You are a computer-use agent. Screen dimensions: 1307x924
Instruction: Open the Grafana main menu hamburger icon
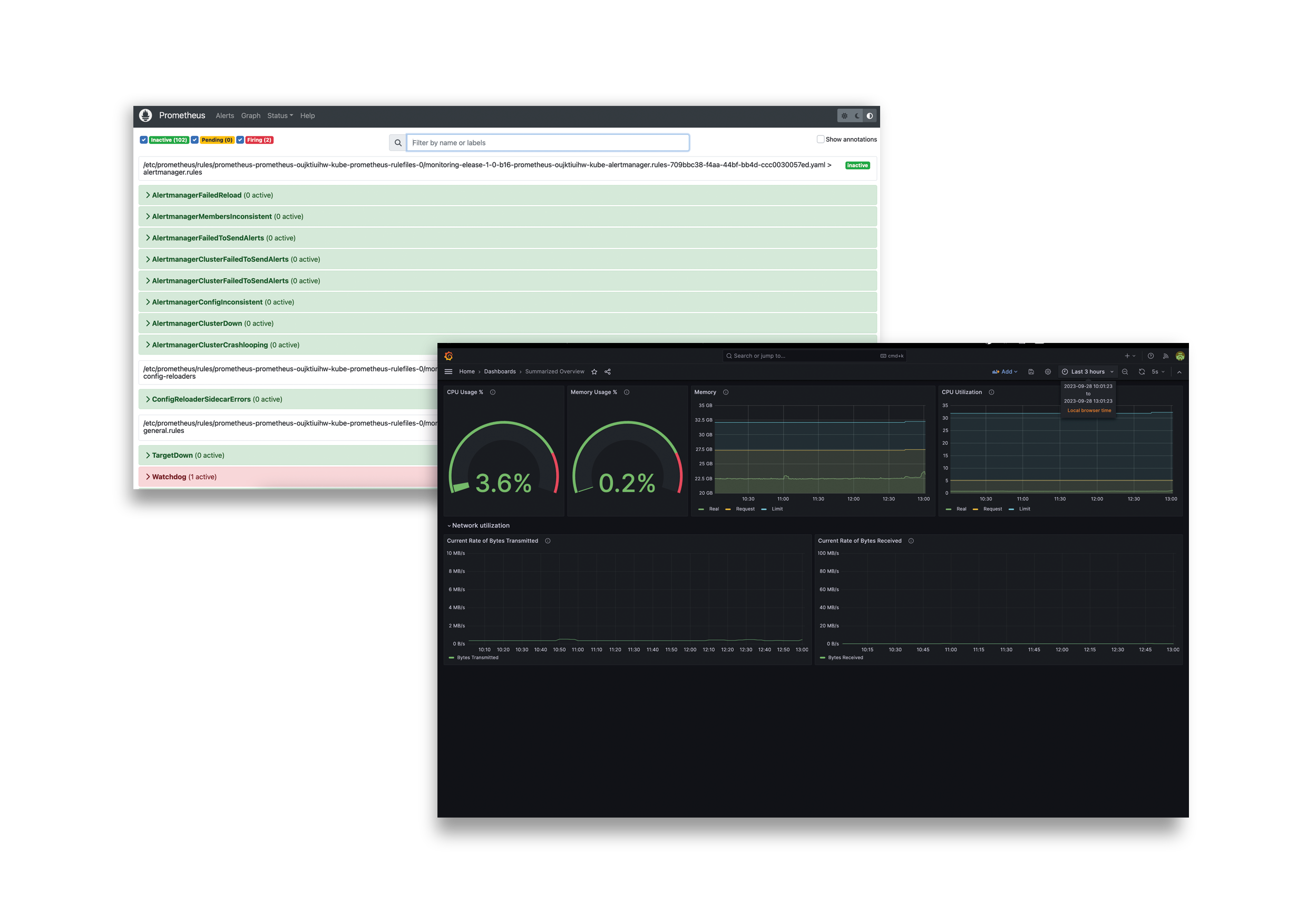[448, 371]
